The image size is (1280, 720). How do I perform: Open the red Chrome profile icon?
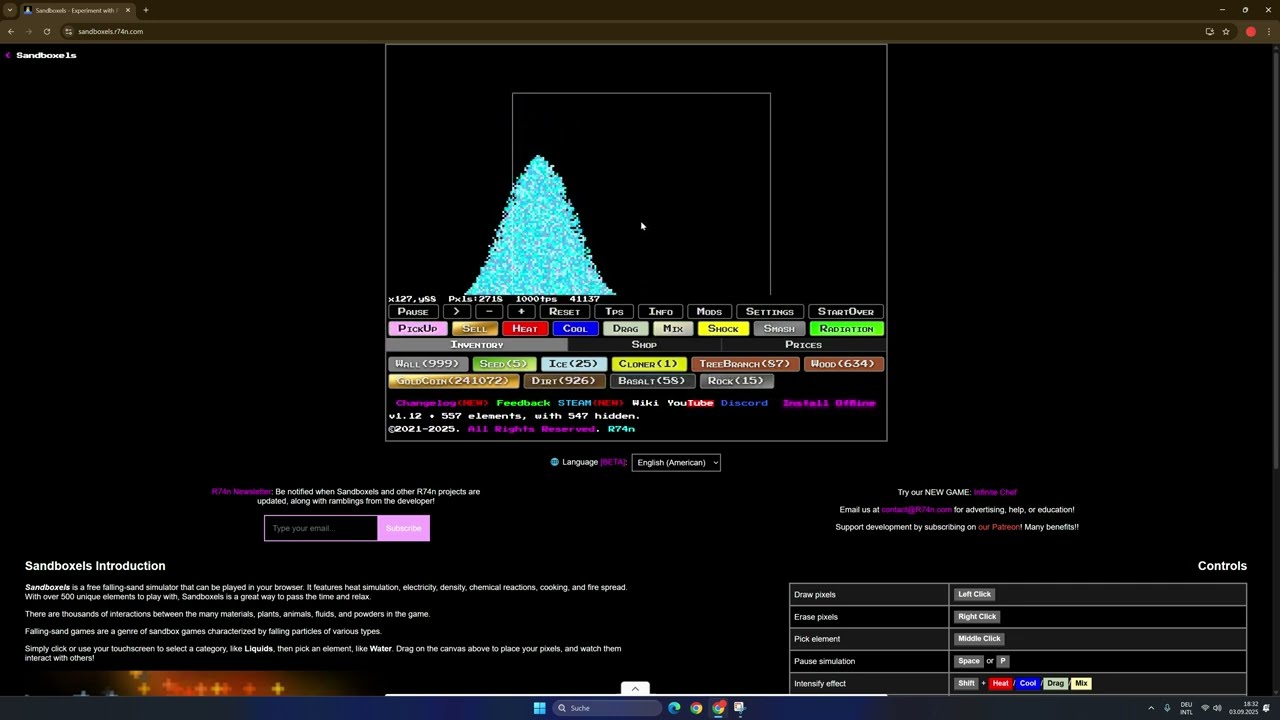(1250, 31)
